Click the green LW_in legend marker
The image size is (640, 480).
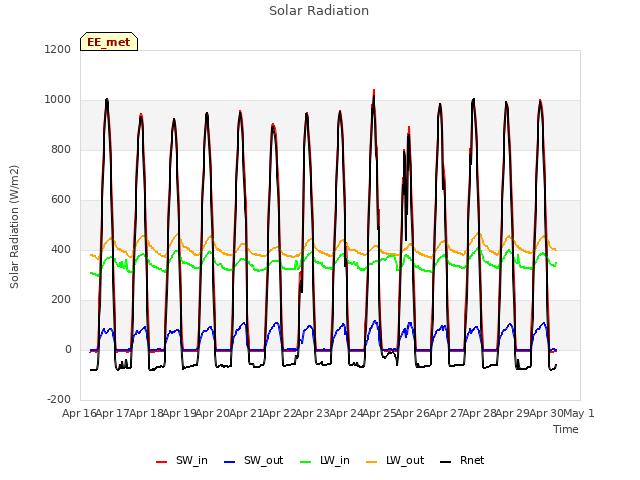point(306,462)
